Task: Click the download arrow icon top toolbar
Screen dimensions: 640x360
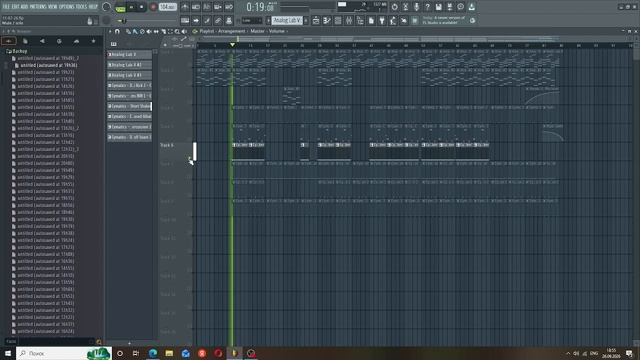Action: (x=471, y=7)
